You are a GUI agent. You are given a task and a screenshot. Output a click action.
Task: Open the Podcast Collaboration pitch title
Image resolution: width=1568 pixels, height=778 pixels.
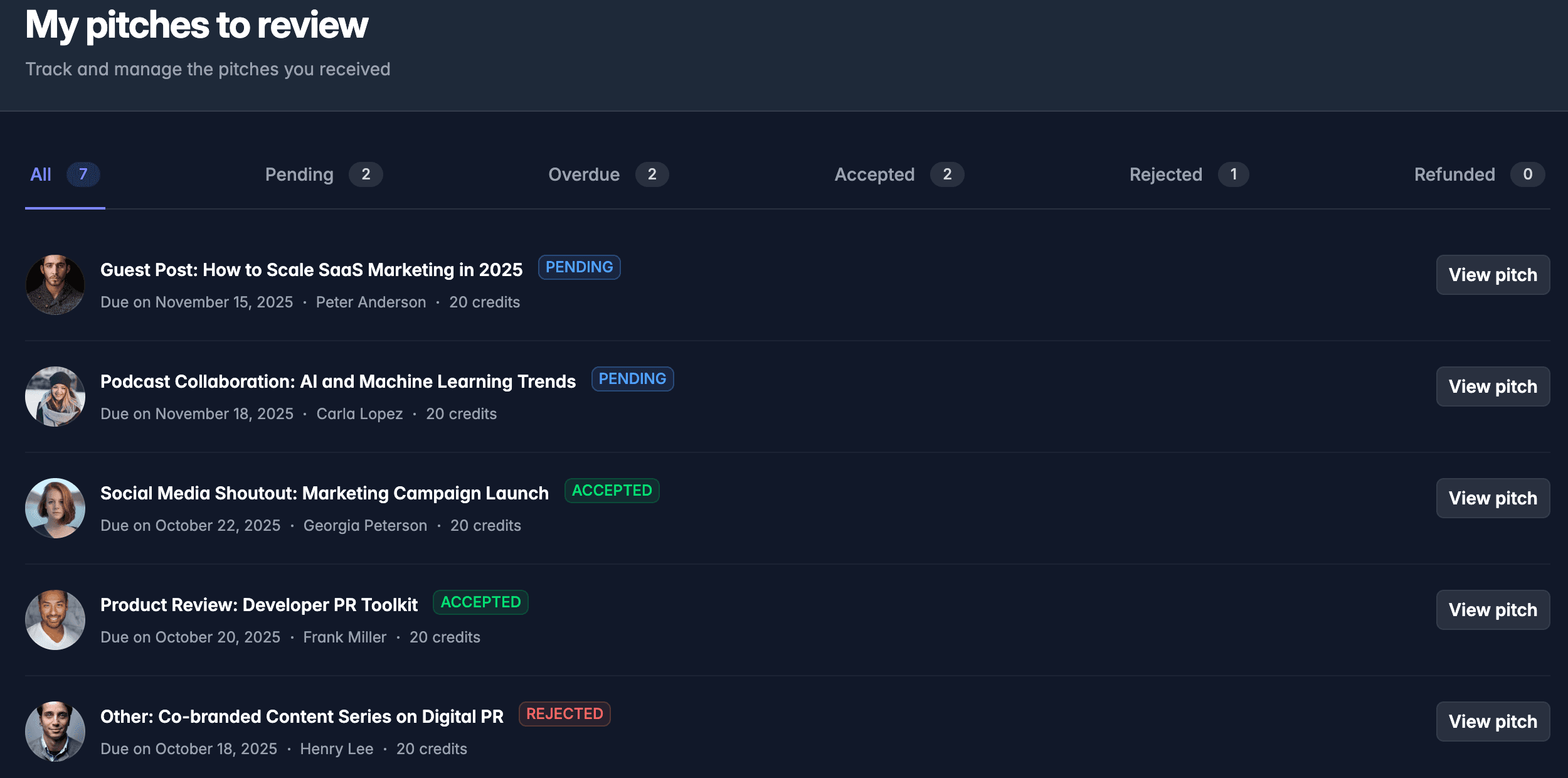[337, 381]
